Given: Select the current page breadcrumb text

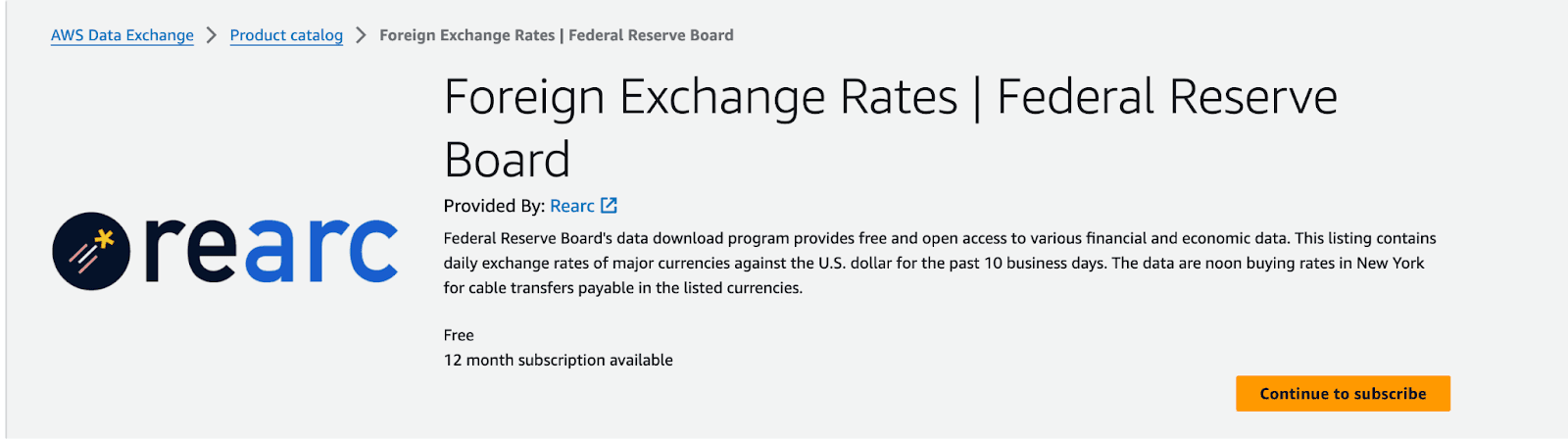Looking at the screenshot, I should [556, 35].
